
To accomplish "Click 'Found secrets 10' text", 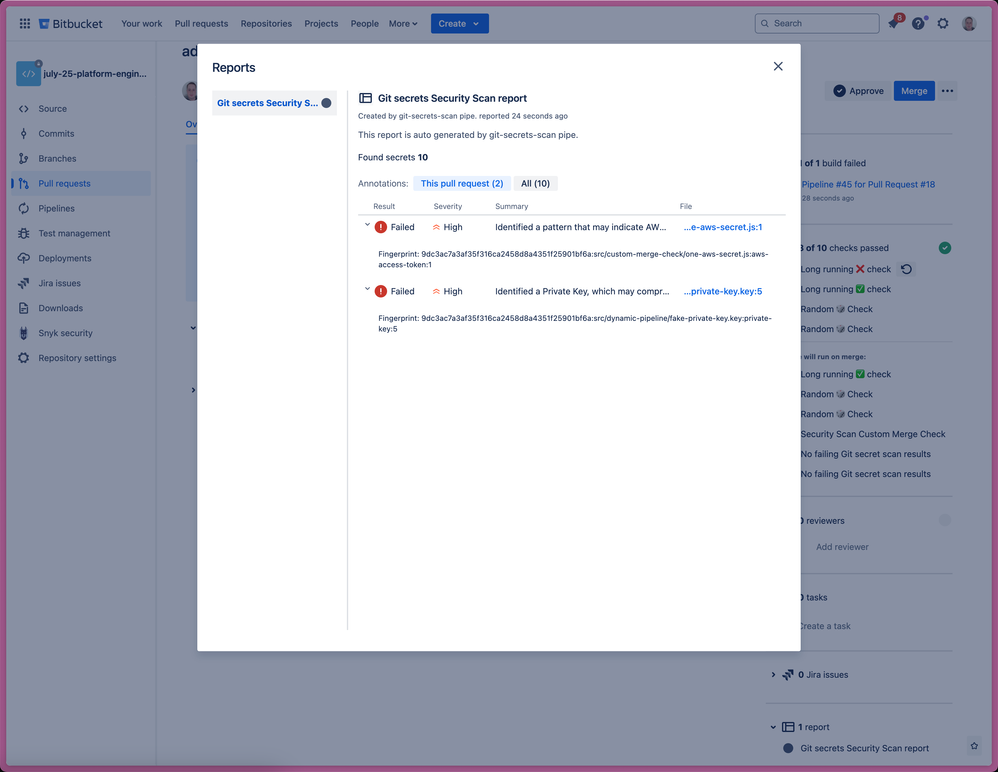I will click(393, 157).
